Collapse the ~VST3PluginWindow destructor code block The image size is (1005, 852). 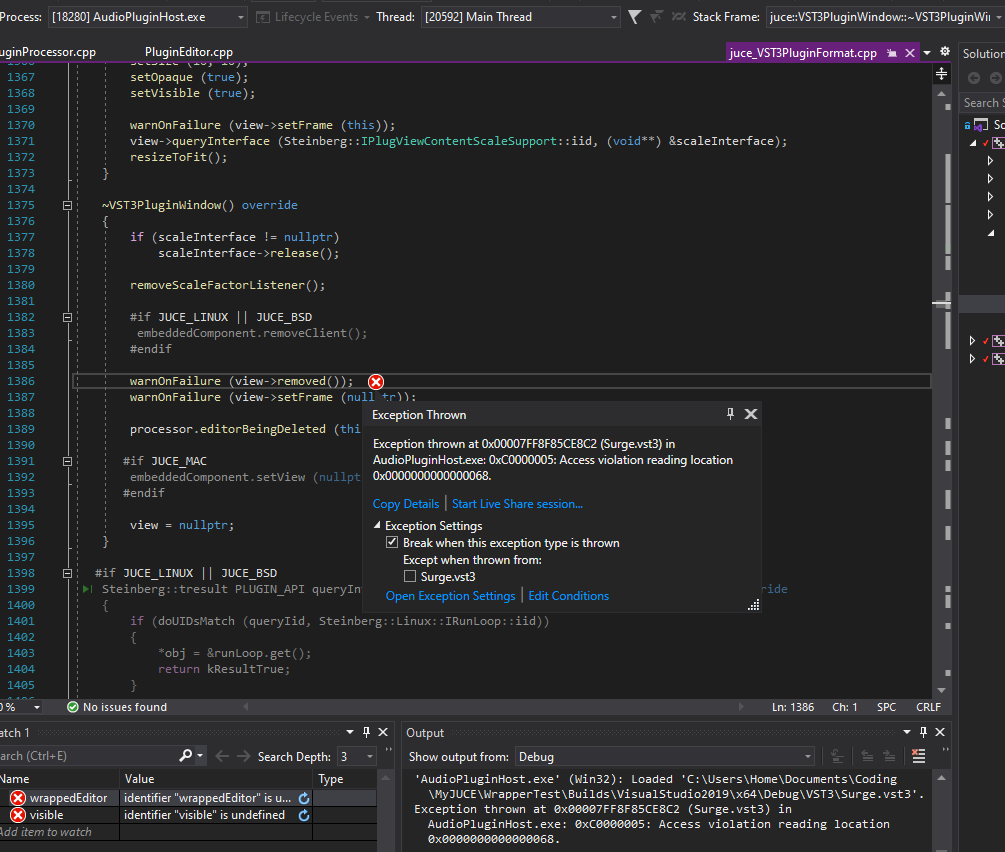click(x=67, y=205)
